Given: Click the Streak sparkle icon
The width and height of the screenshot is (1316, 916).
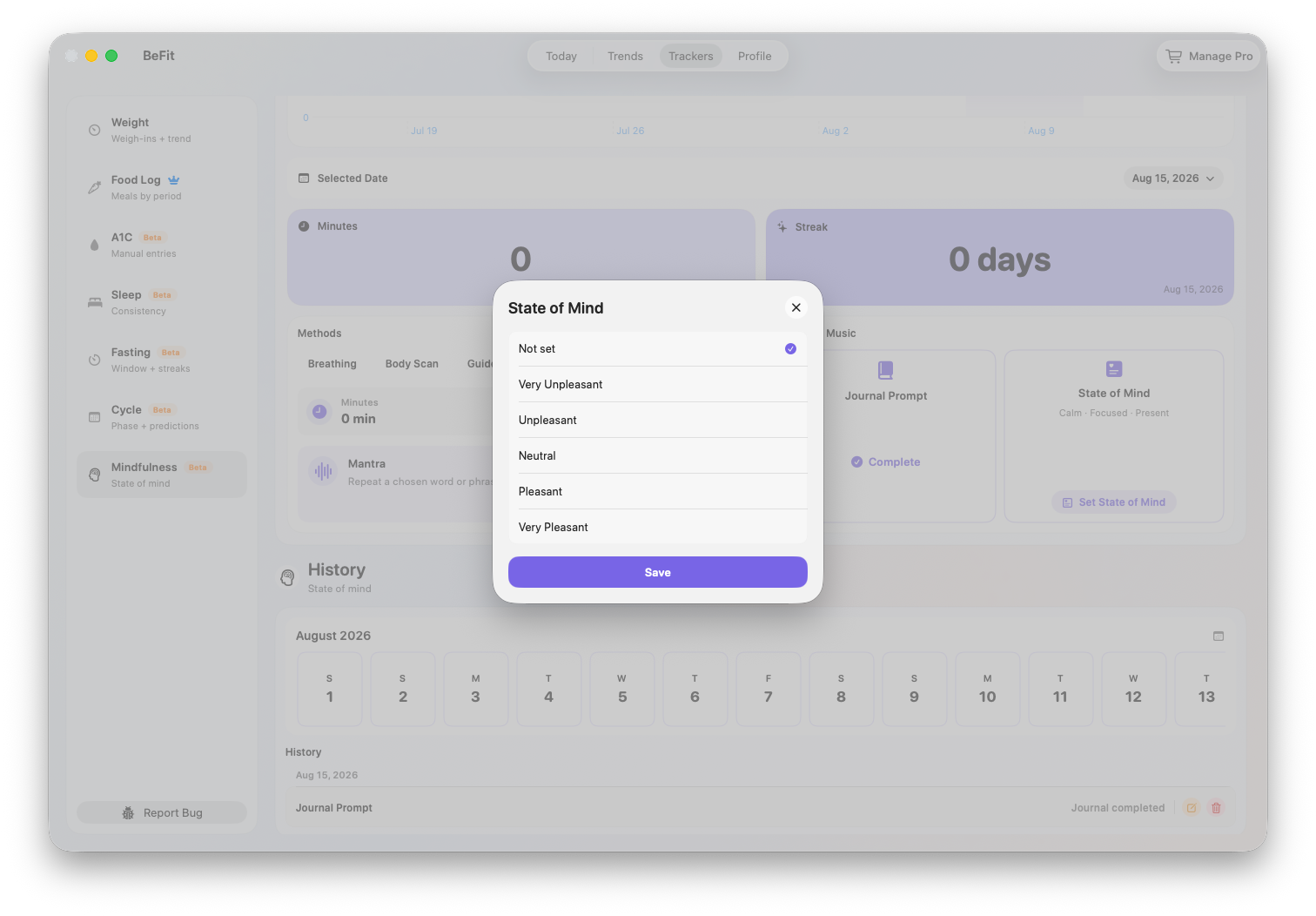Looking at the screenshot, I should pyautogui.click(x=782, y=227).
